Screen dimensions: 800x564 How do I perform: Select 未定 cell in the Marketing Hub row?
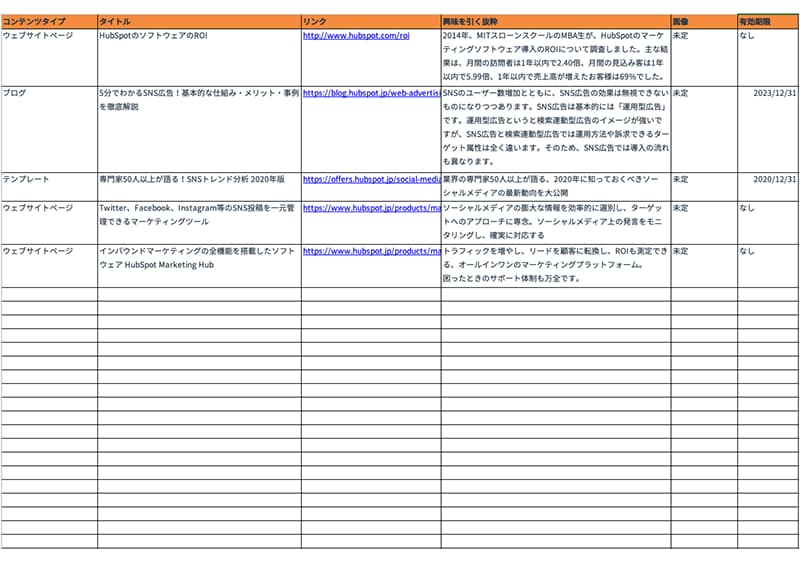click(x=704, y=265)
